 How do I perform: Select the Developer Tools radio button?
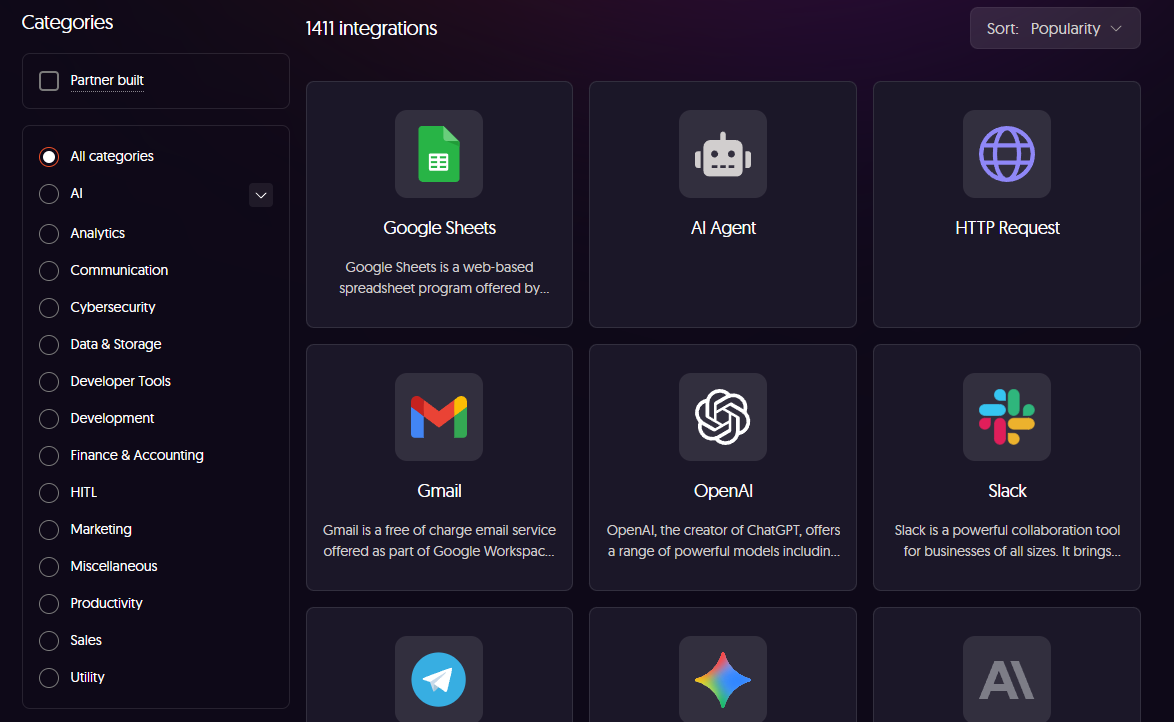pyautogui.click(x=49, y=382)
